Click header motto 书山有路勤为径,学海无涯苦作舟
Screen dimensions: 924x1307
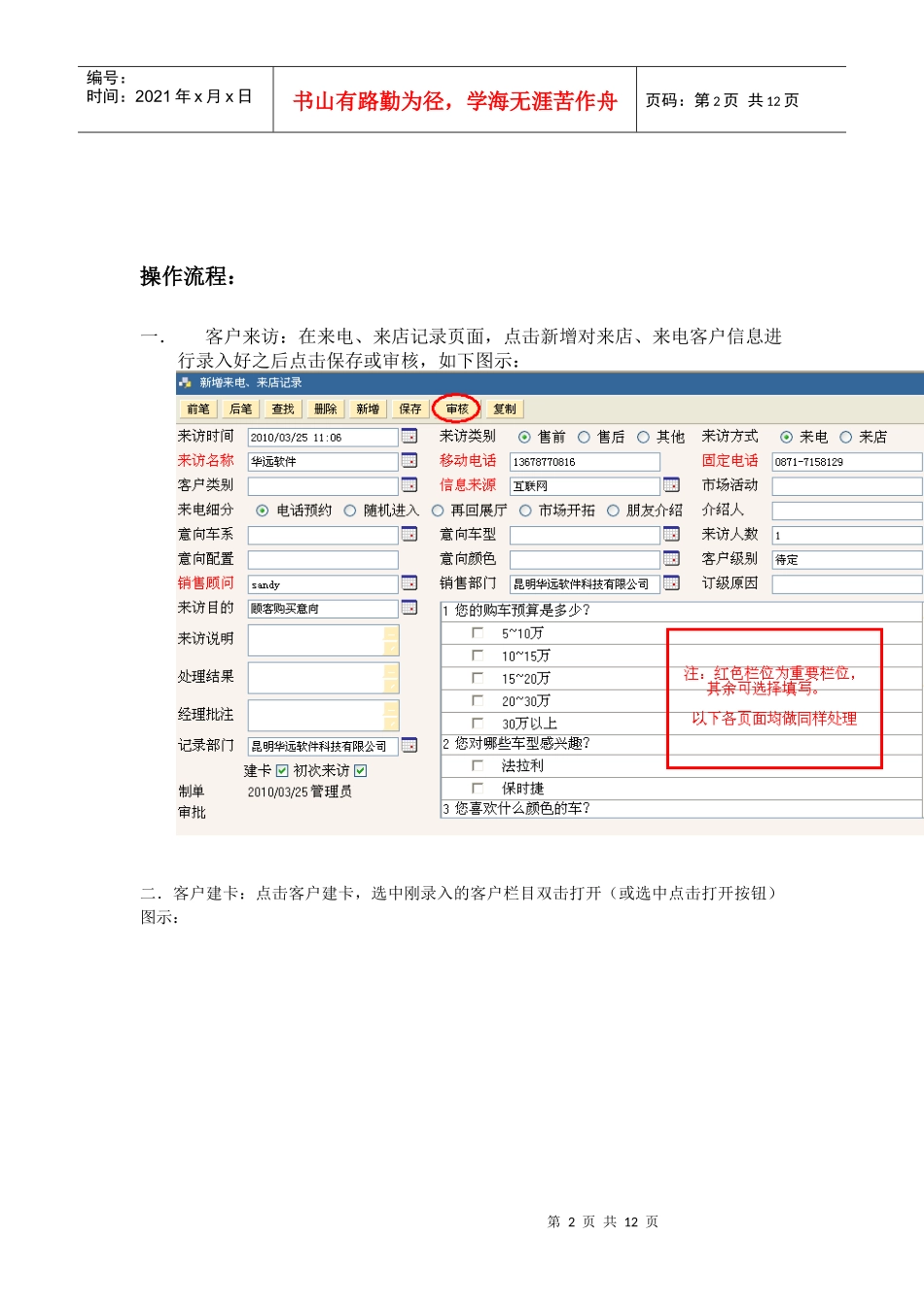pyautogui.click(x=455, y=101)
